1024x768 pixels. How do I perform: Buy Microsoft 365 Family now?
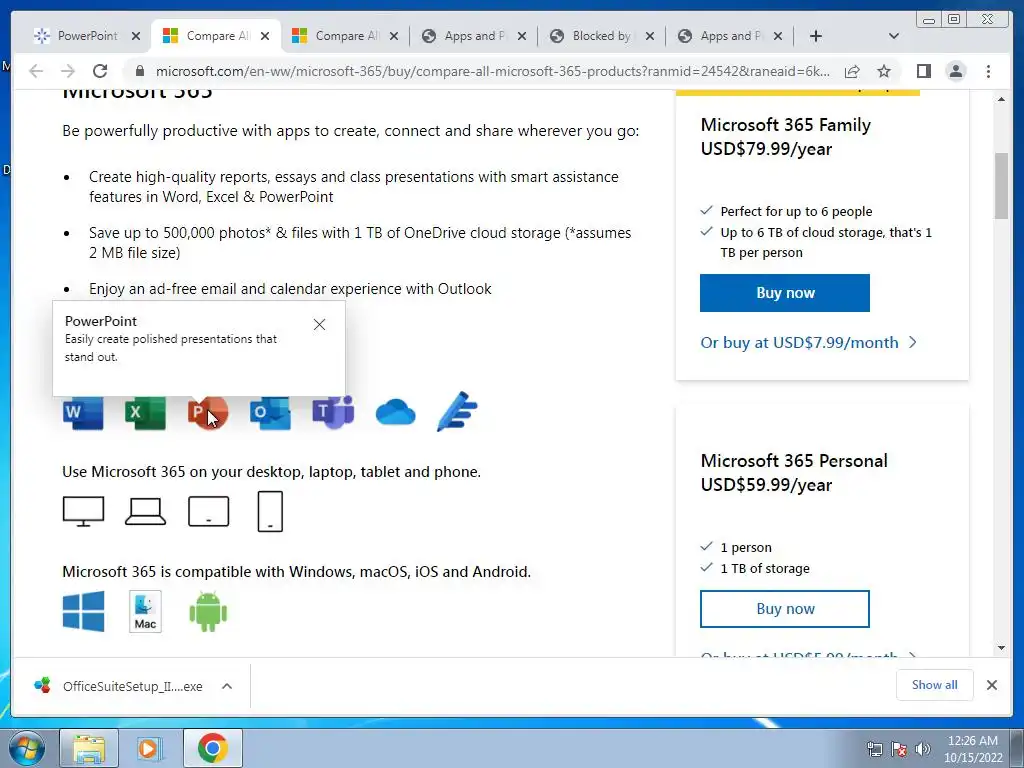pyautogui.click(x=785, y=293)
